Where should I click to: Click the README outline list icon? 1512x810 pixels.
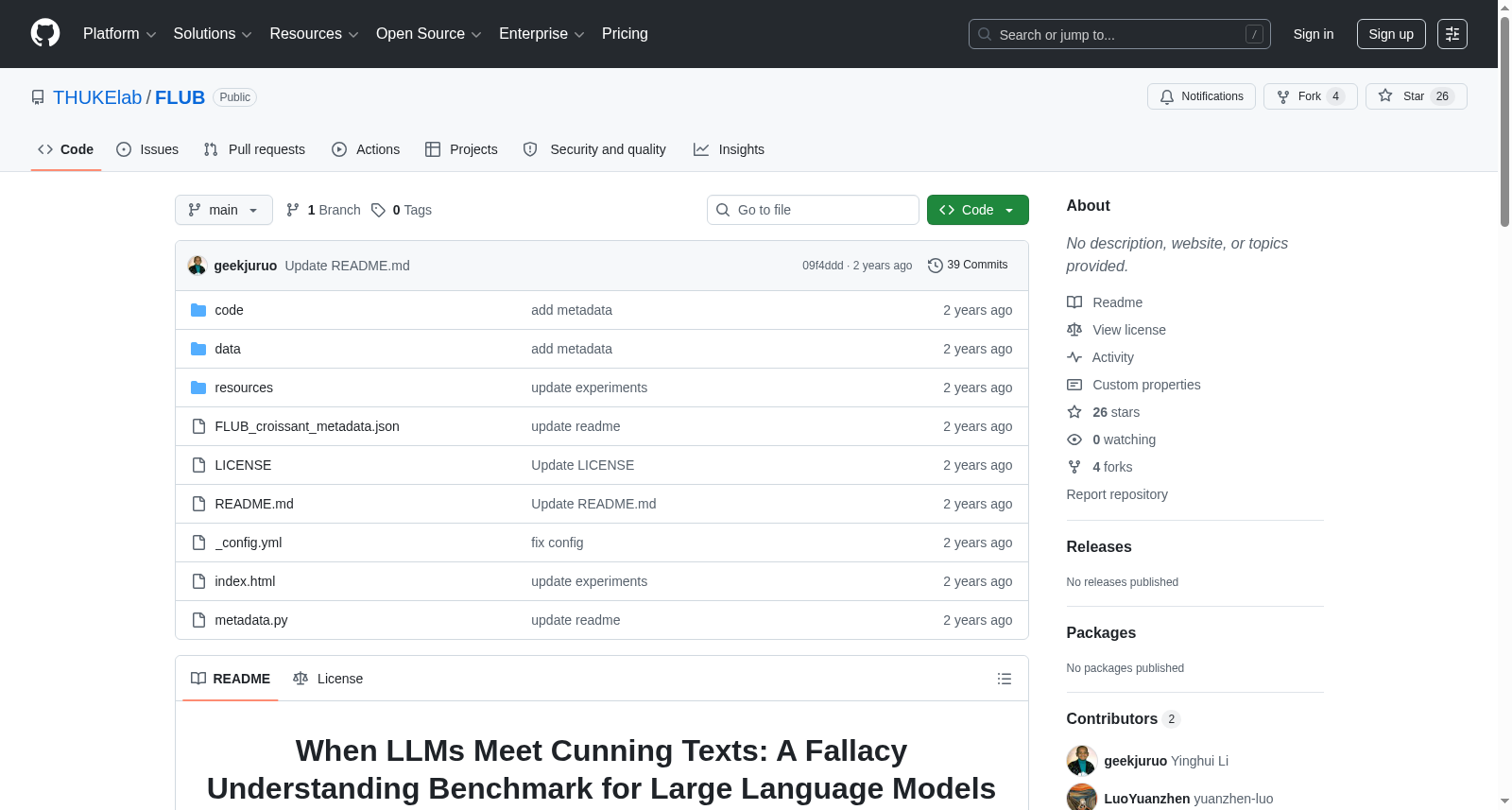tap(1005, 679)
